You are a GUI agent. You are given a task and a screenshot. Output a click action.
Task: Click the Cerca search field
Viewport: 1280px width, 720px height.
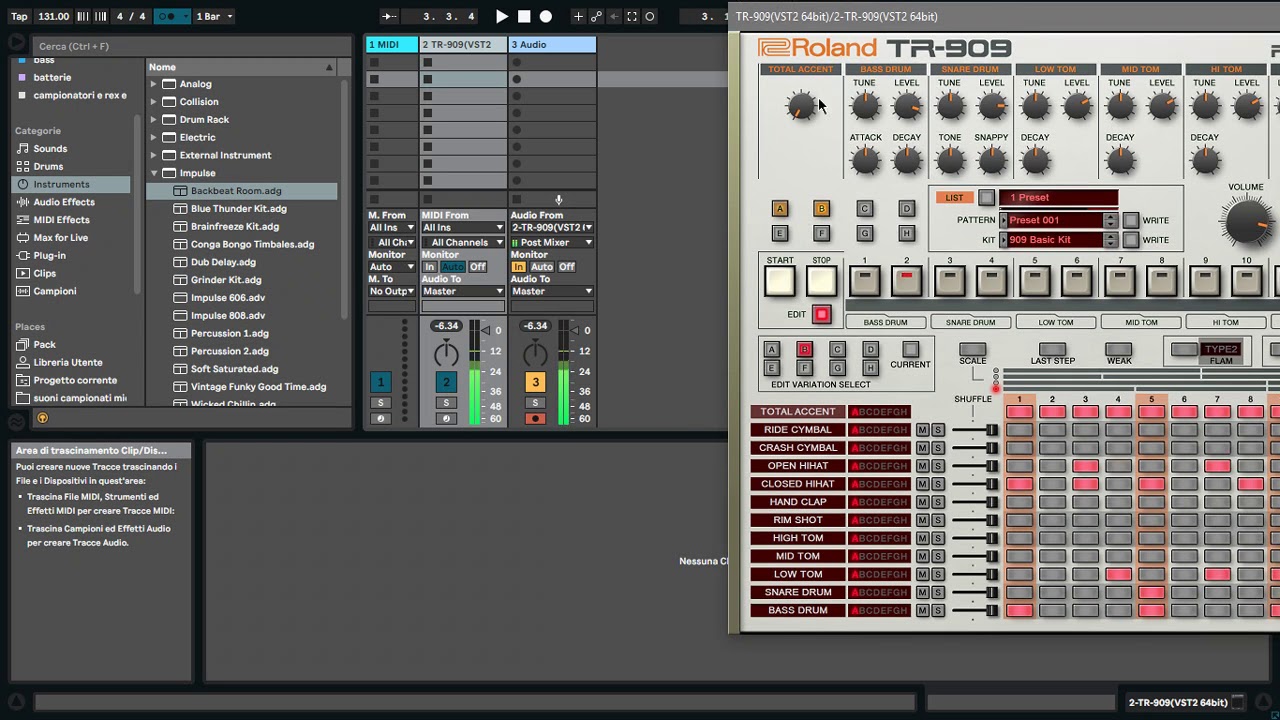(x=190, y=46)
